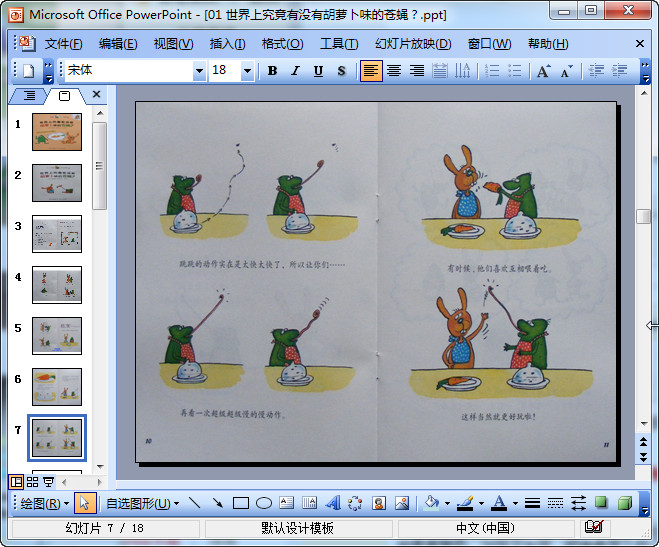Click Increase Indent icon
Viewport: 659px width, 547px height.
coord(619,71)
